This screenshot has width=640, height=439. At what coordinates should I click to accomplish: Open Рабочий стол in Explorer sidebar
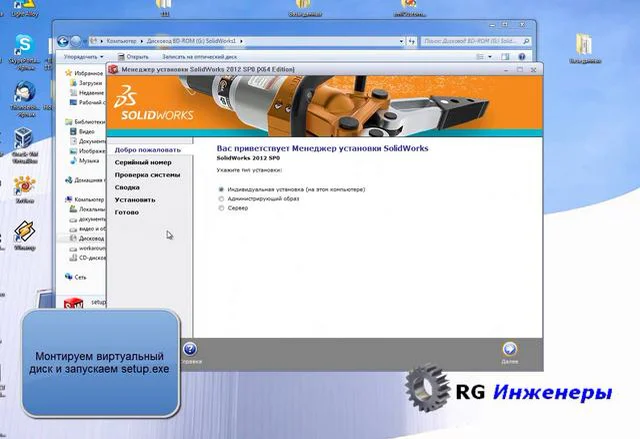coord(92,102)
